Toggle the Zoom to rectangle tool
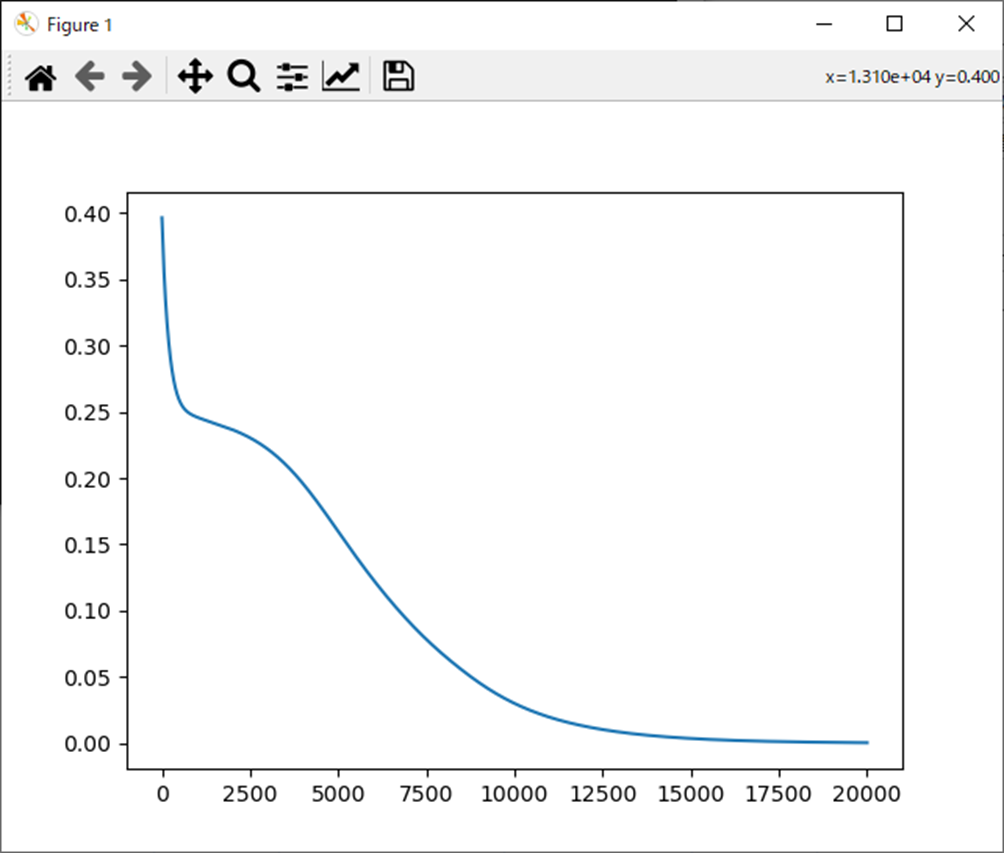The height and width of the screenshot is (853, 1004). pos(243,77)
